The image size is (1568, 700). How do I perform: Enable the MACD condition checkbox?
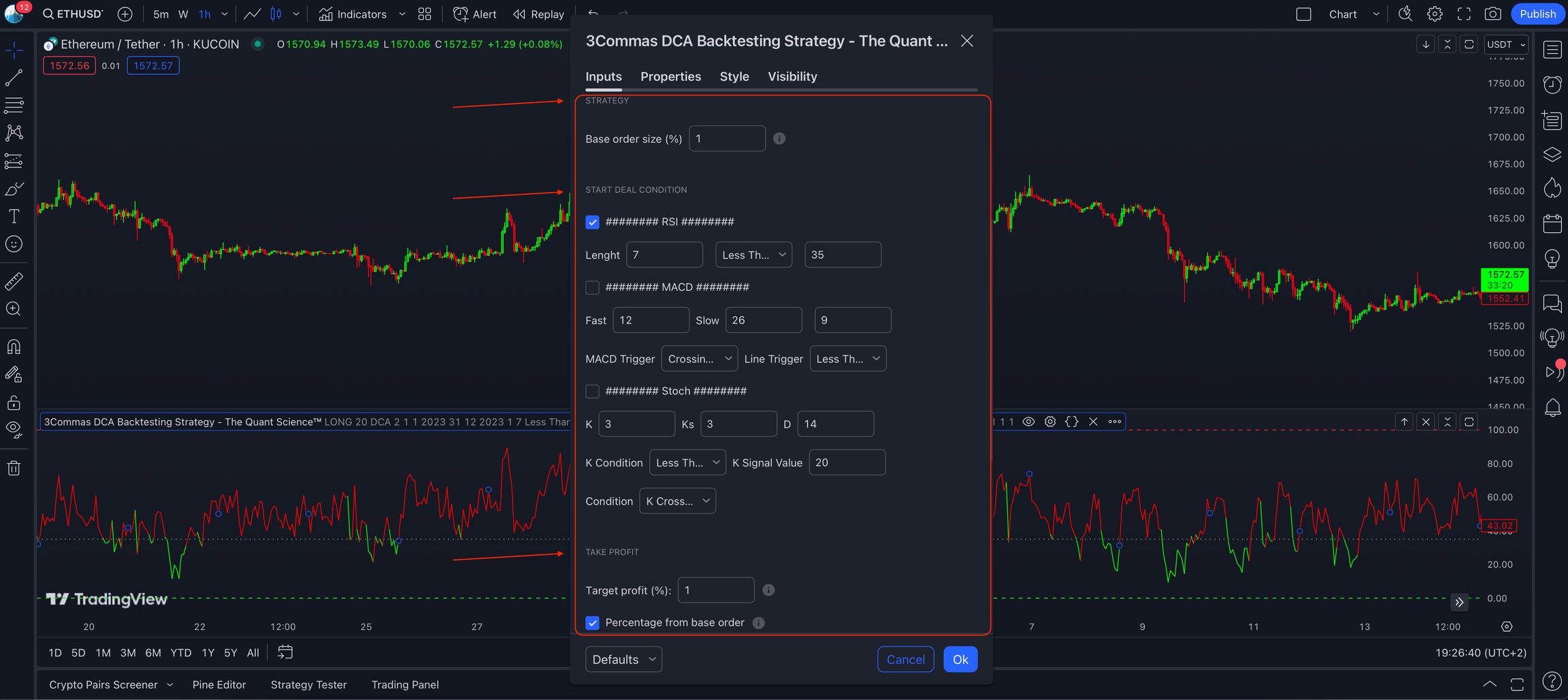pos(592,287)
